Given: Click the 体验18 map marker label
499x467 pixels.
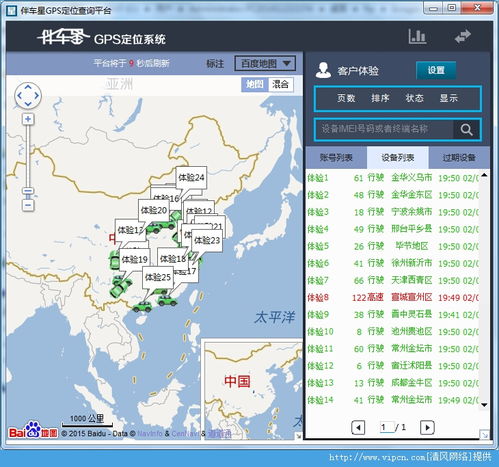Looking at the screenshot, I should pyautogui.click(x=172, y=259).
